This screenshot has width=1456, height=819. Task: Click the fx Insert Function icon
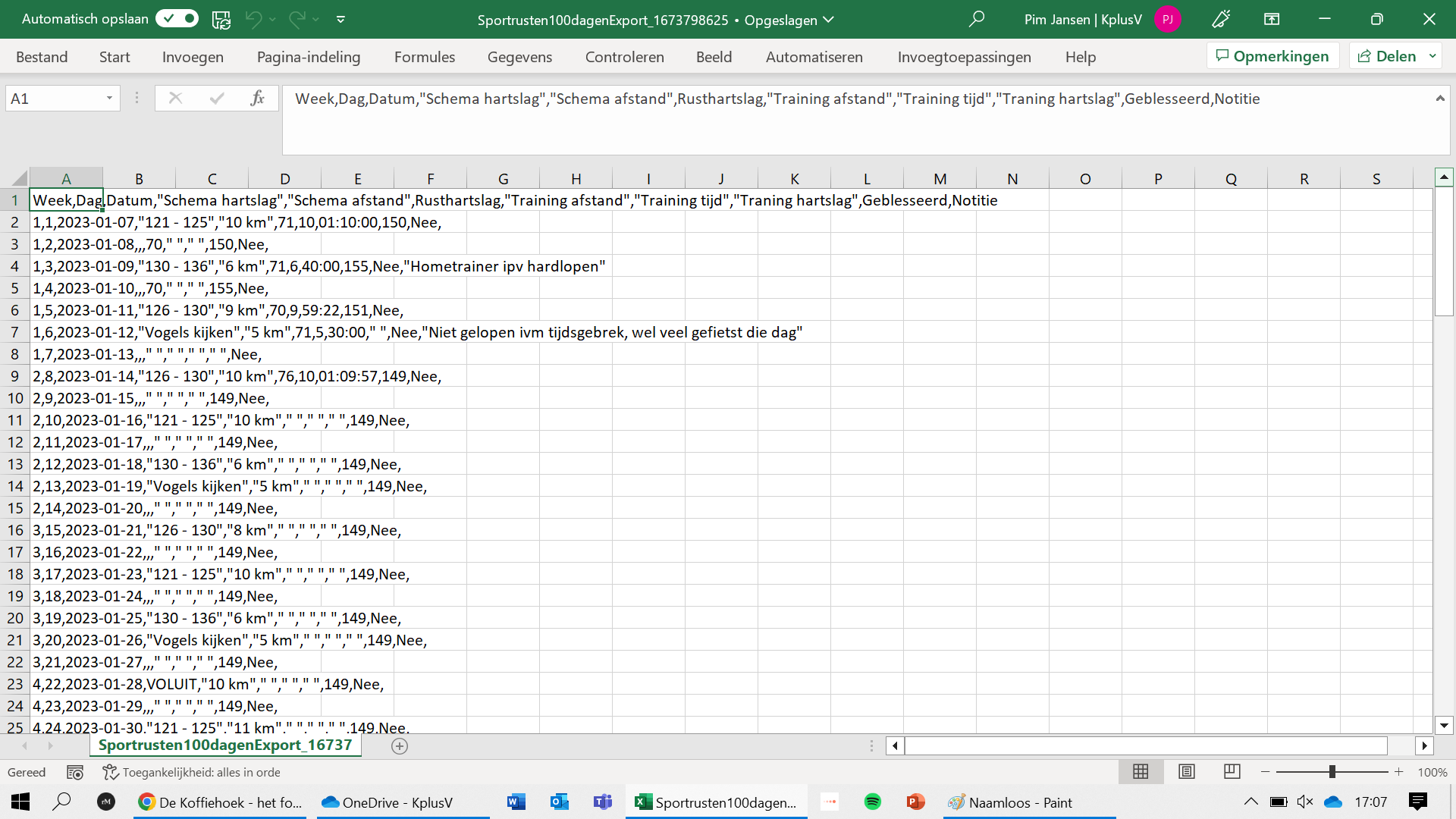pyautogui.click(x=257, y=98)
